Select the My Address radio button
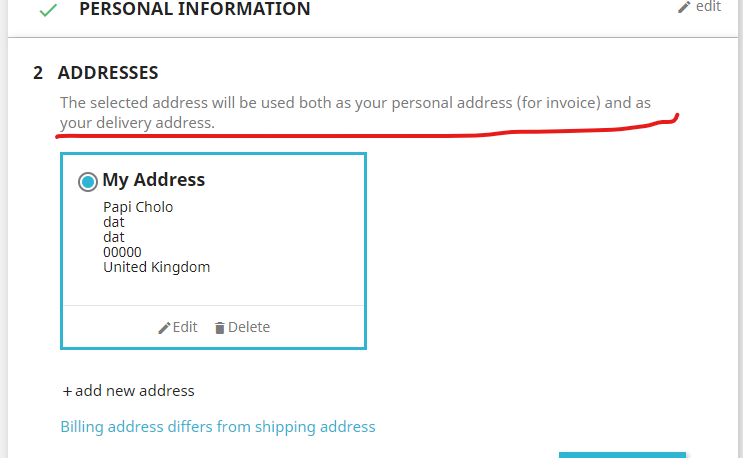Viewport: 743px width, 458px height. tap(88, 181)
